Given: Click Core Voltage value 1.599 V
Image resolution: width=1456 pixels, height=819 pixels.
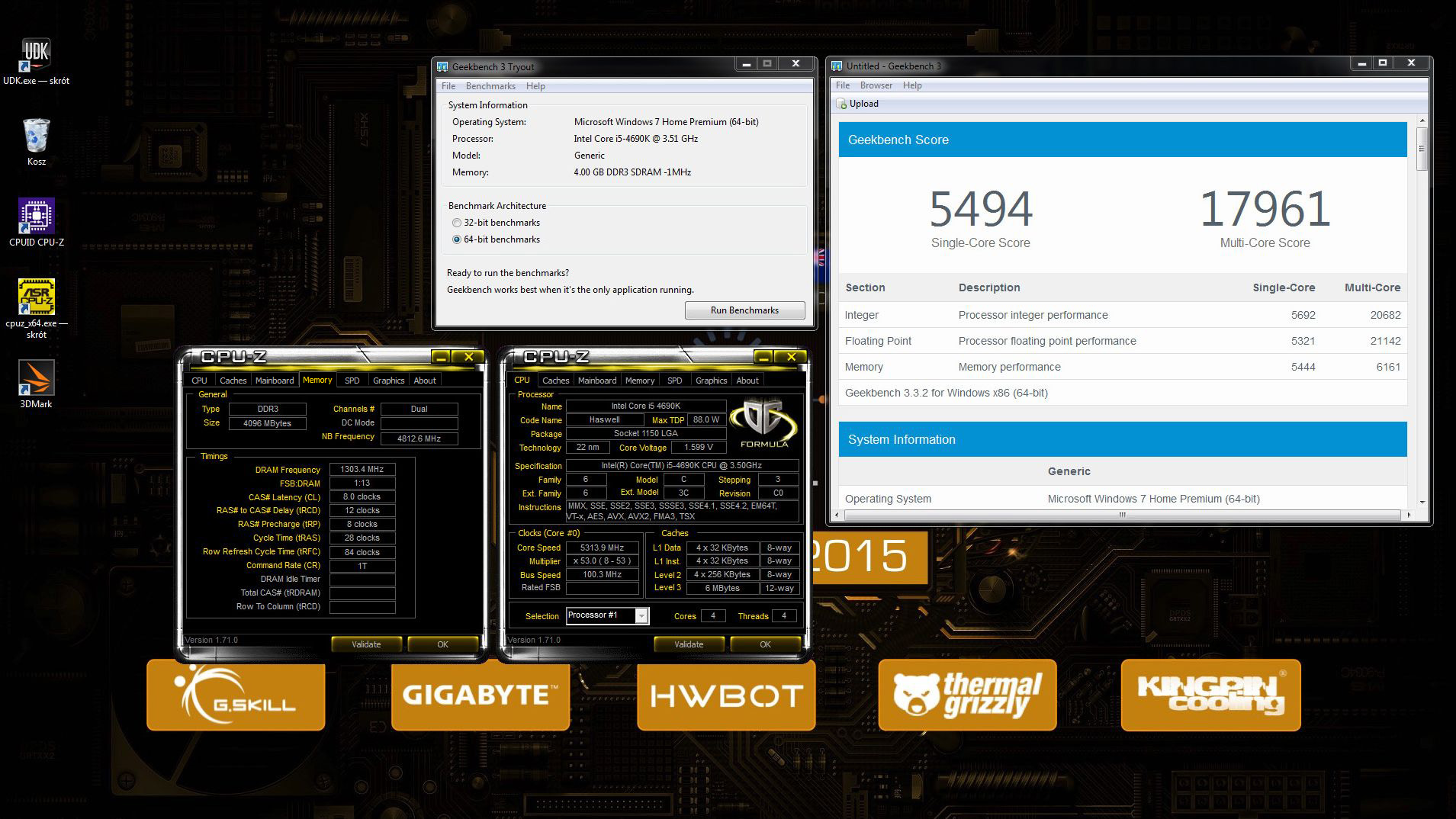Looking at the screenshot, I should point(699,448).
